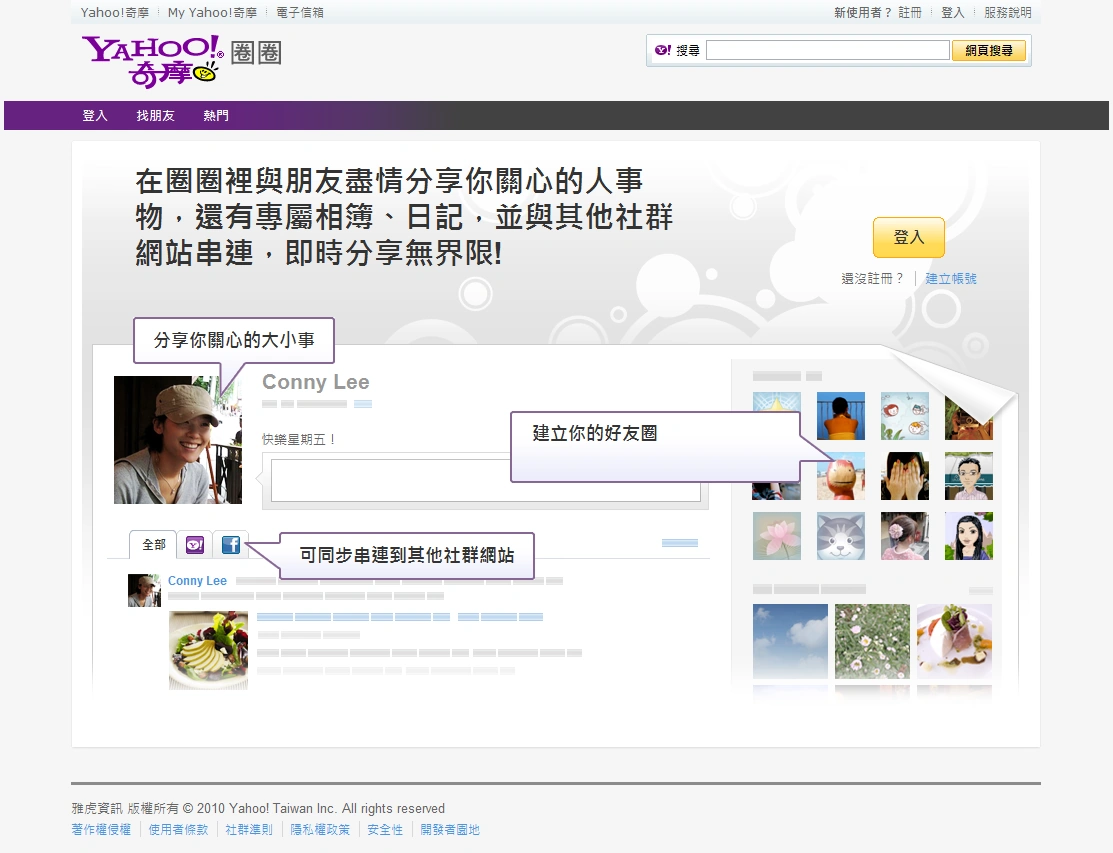This screenshot has width=1113, height=853.
Task: Click 註冊 at the top right
Action: (909, 12)
